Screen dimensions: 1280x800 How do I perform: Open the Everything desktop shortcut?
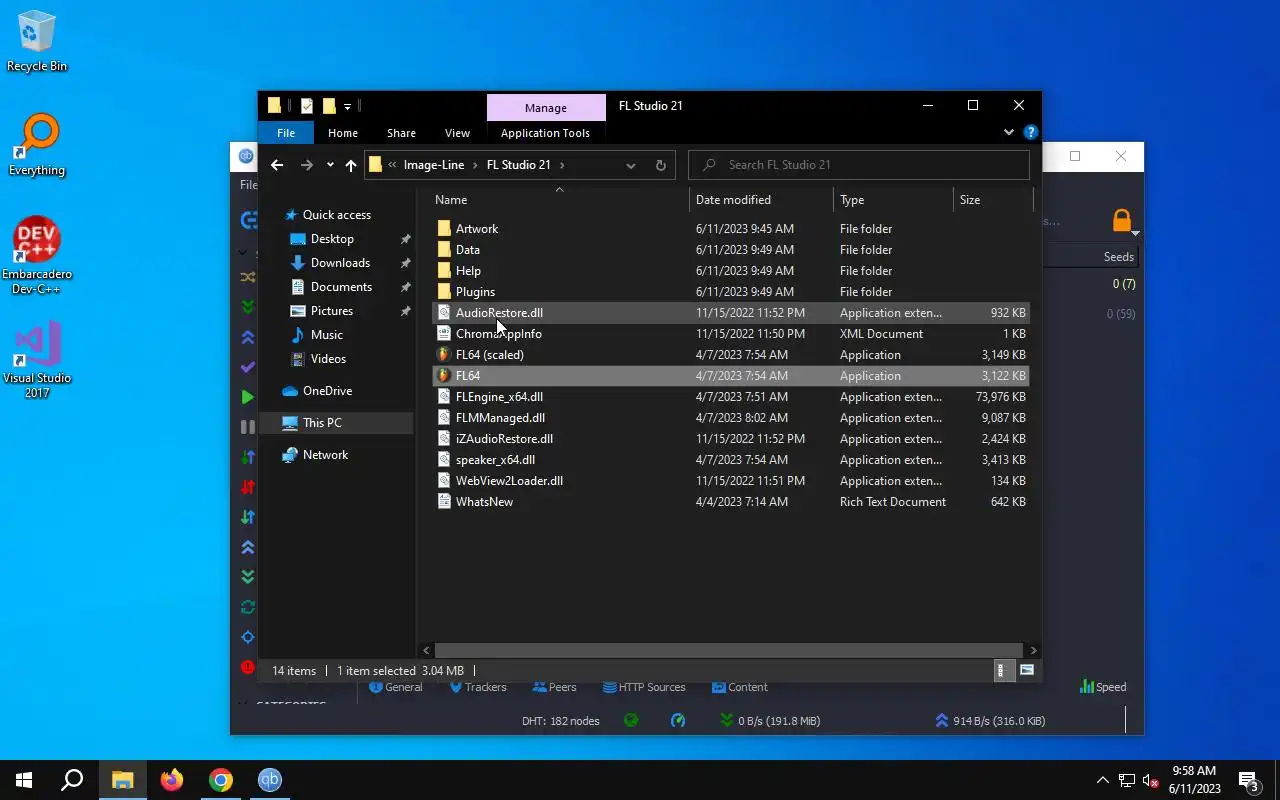[38, 146]
